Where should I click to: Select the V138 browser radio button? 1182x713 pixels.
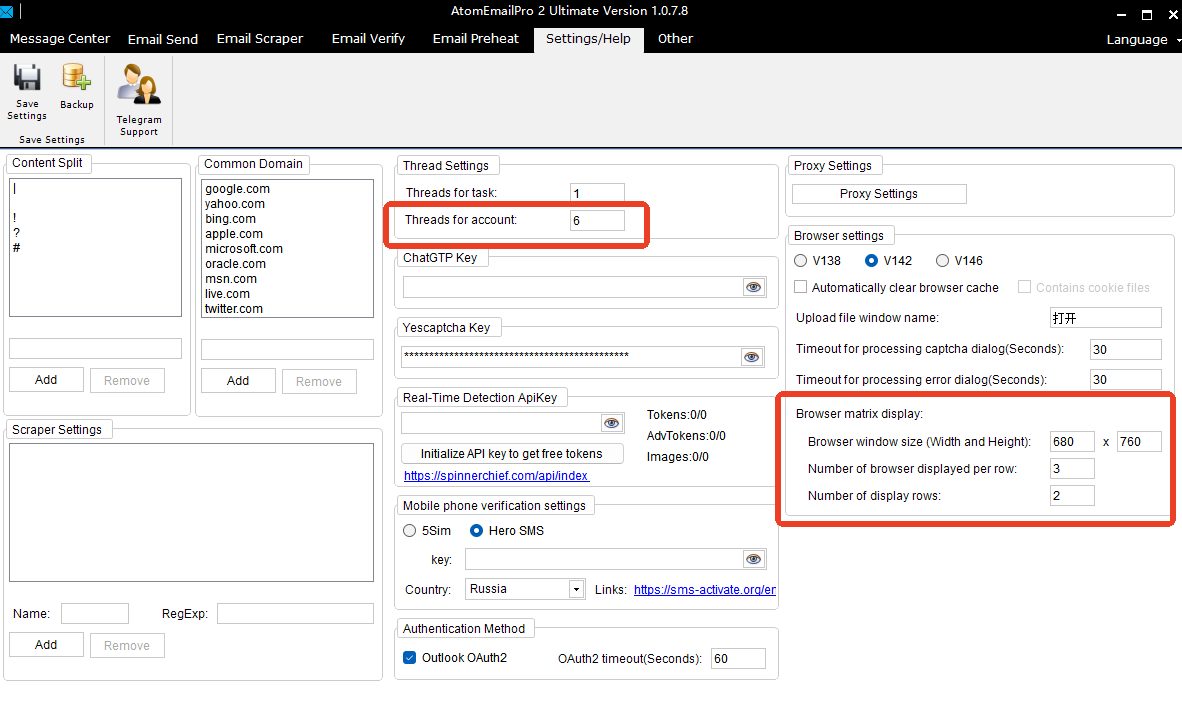pyautogui.click(x=801, y=261)
